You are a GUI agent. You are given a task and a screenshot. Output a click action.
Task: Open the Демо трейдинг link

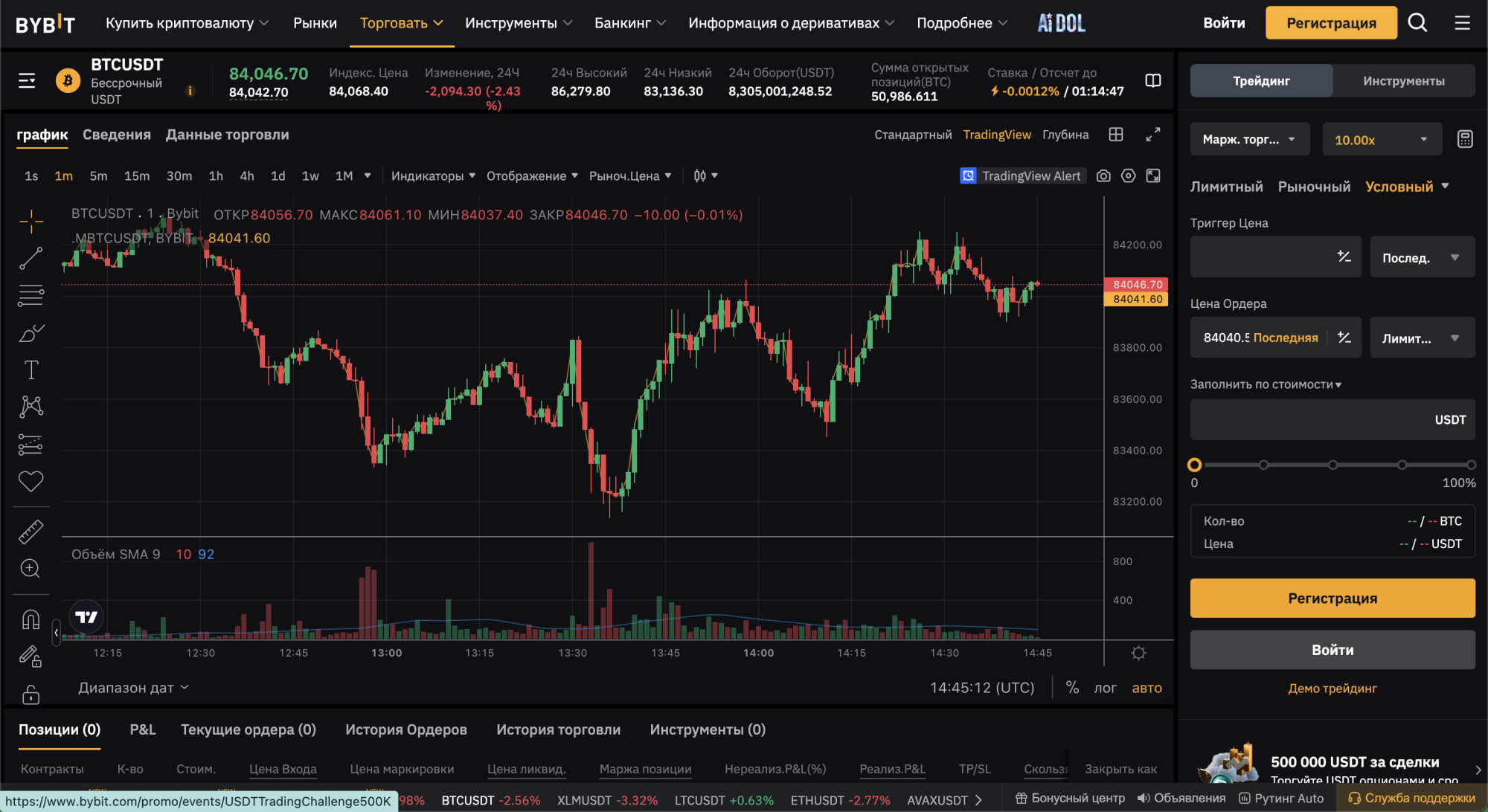(x=1332, y=689)
